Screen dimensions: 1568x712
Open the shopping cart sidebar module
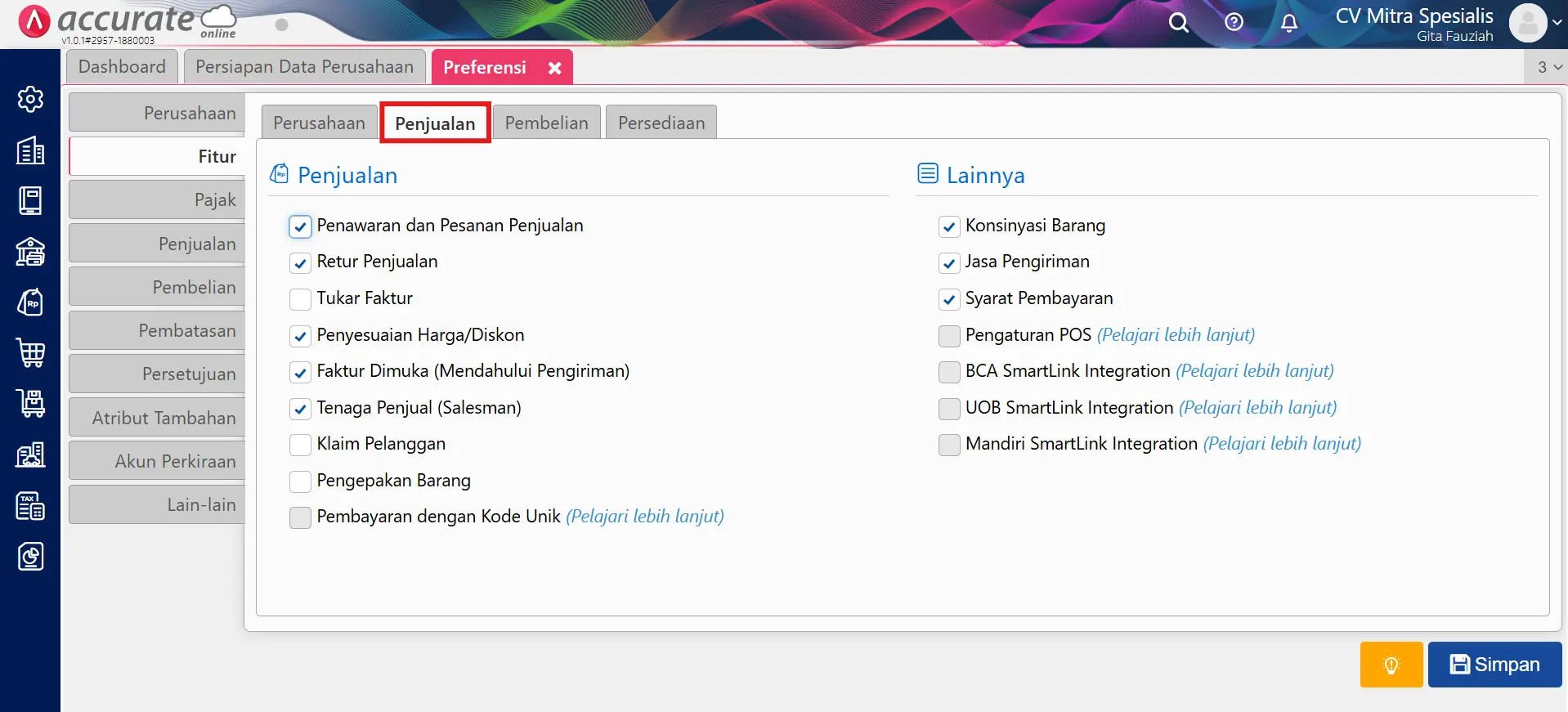tap(30, 353)
